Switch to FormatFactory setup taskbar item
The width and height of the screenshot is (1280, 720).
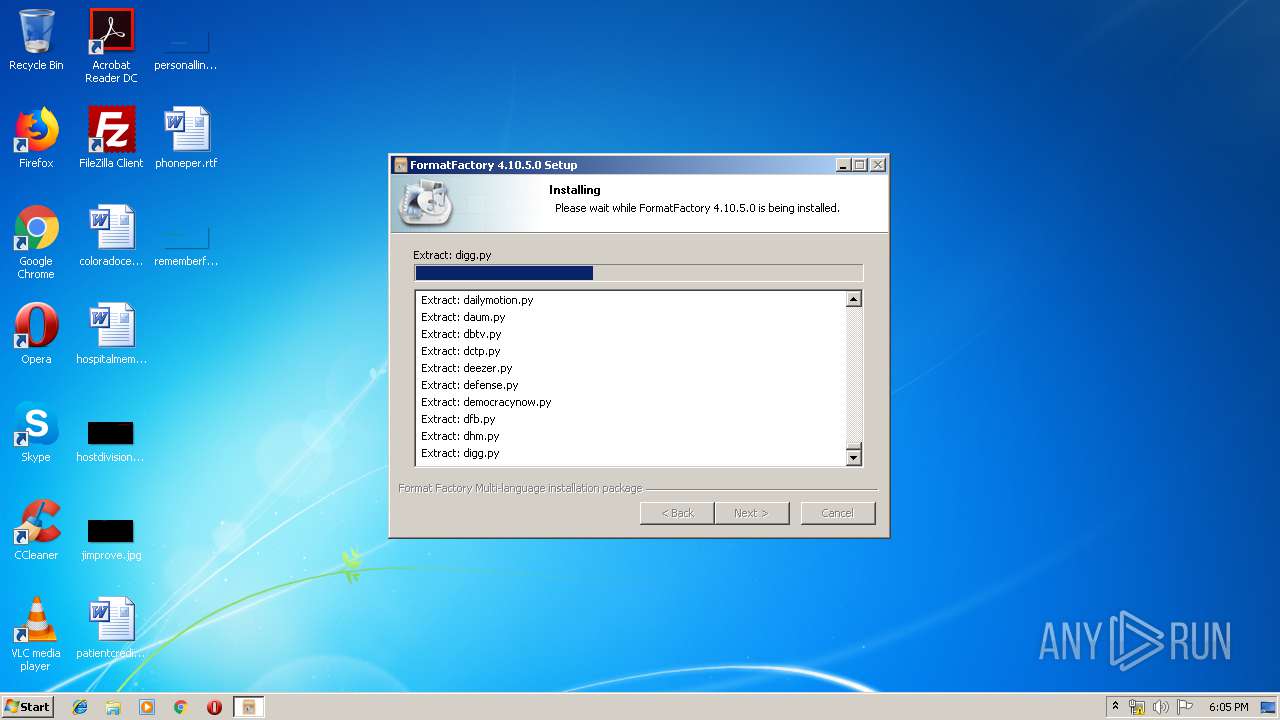pyautogui.click(x=249, y=707)
